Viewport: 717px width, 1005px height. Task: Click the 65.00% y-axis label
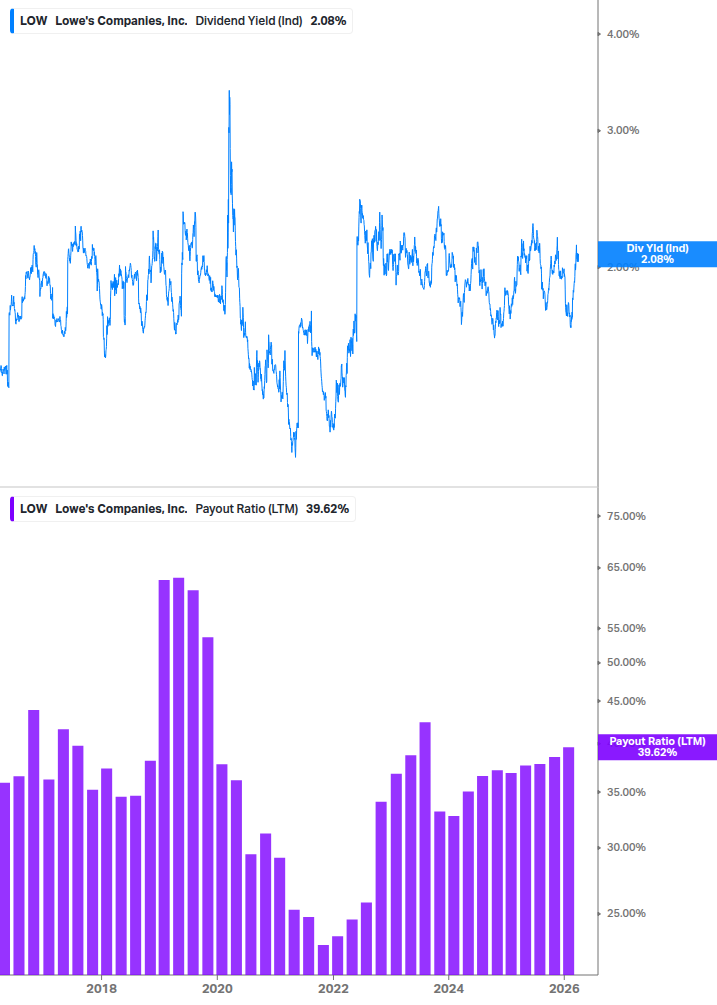(626, 567)
